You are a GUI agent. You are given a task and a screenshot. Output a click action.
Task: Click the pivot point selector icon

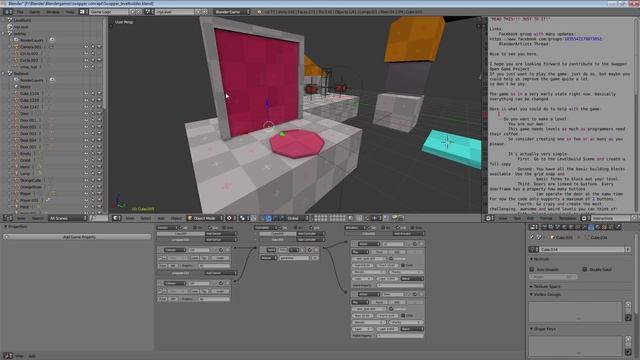[244, 218]
